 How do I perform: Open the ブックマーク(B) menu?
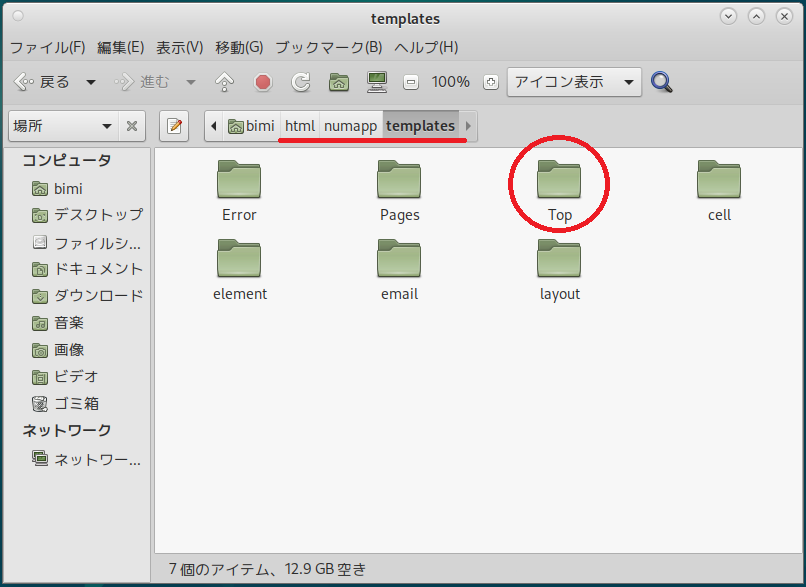(328, 47)
